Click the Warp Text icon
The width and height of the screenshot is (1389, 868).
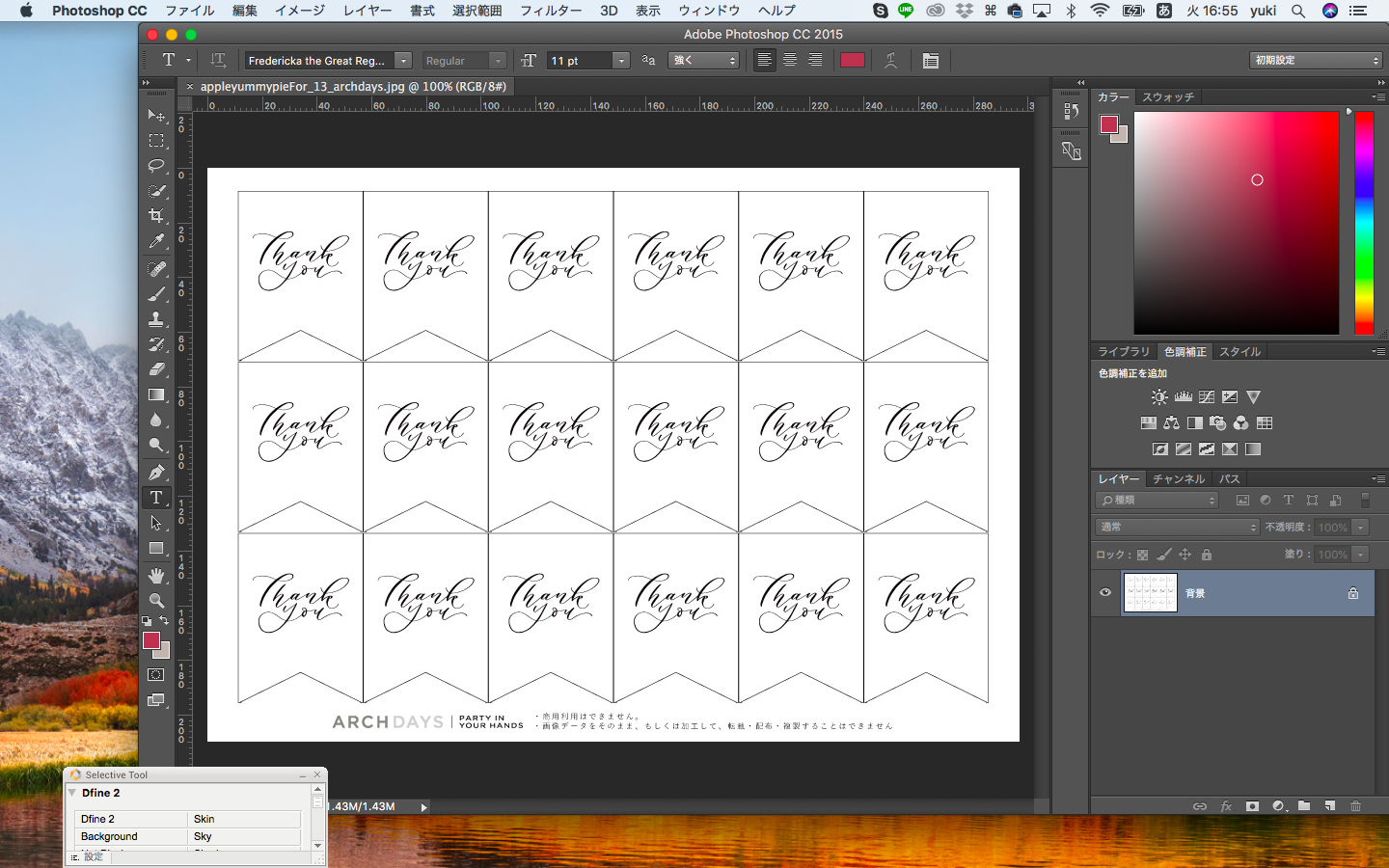890,61
